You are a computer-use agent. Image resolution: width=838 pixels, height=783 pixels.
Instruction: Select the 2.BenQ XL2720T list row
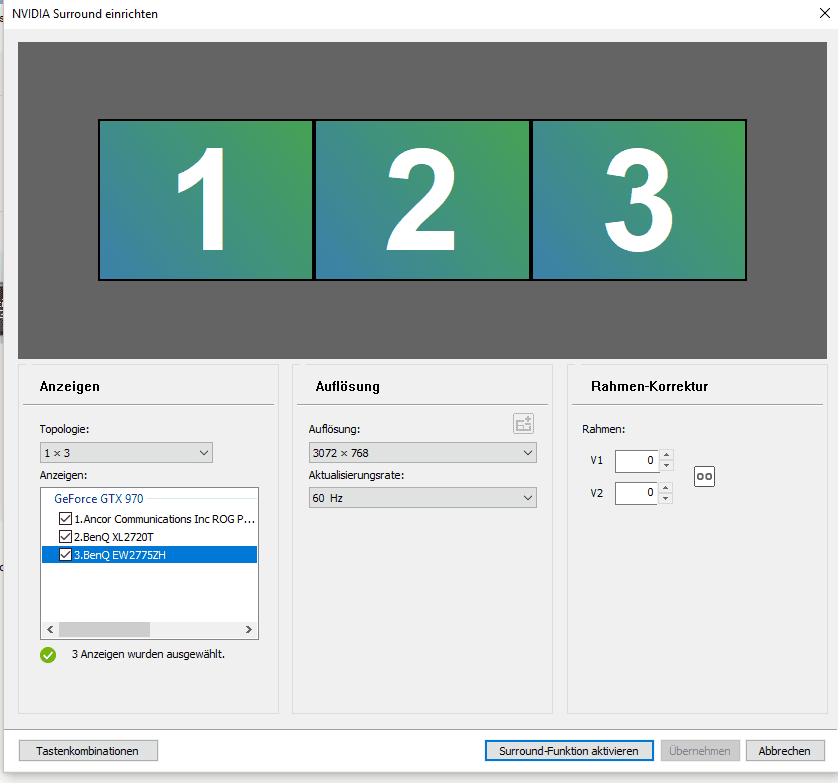150,537
